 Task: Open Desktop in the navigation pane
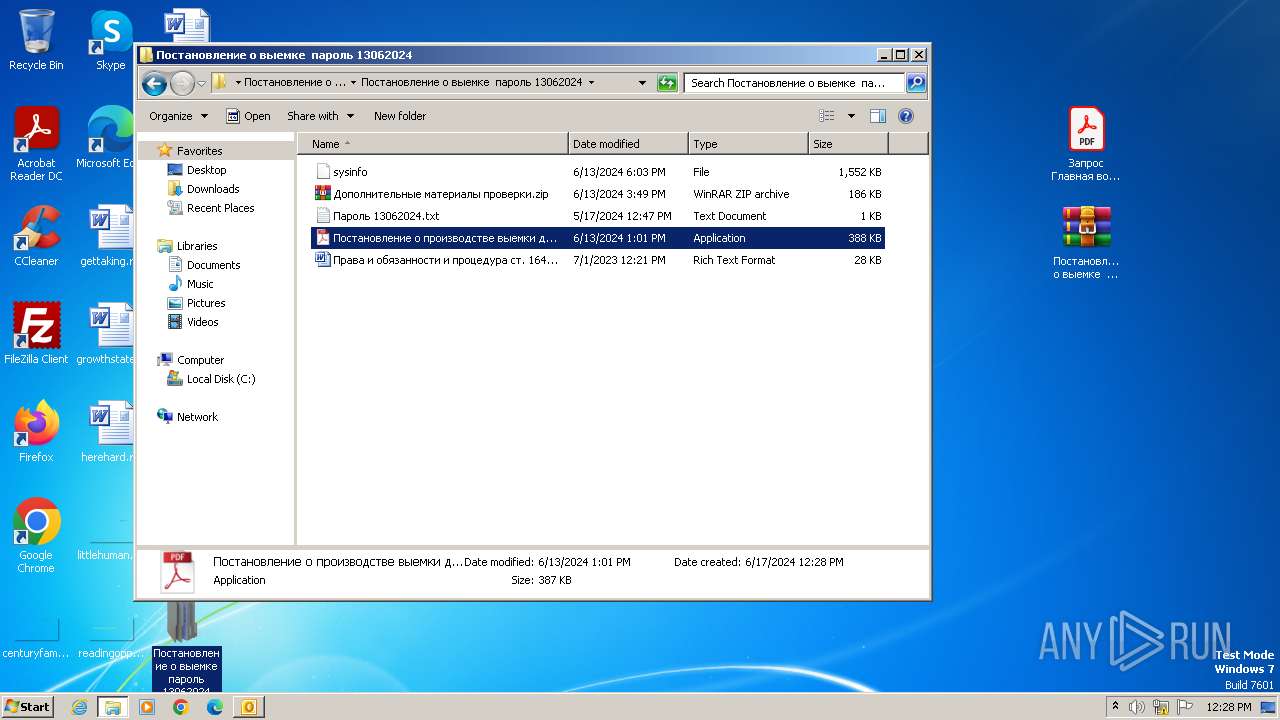point(197,170)
